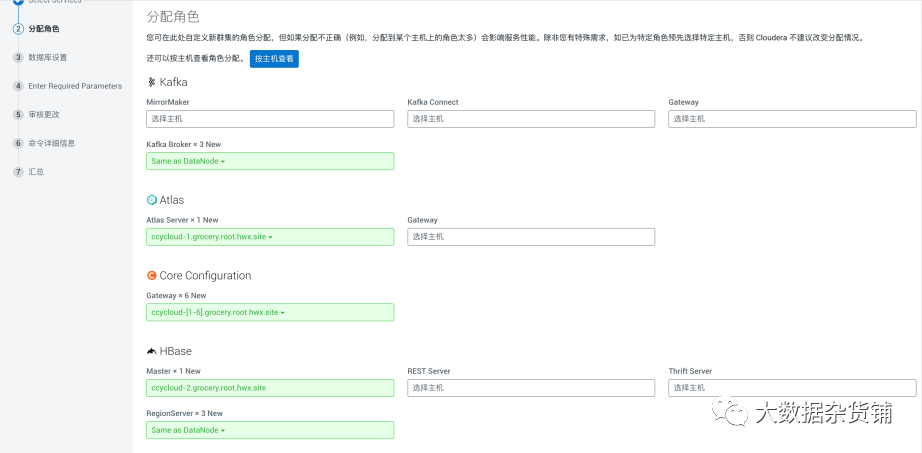
Task: Click the Gateway × 6 New label
Action: tap(176, 295)
